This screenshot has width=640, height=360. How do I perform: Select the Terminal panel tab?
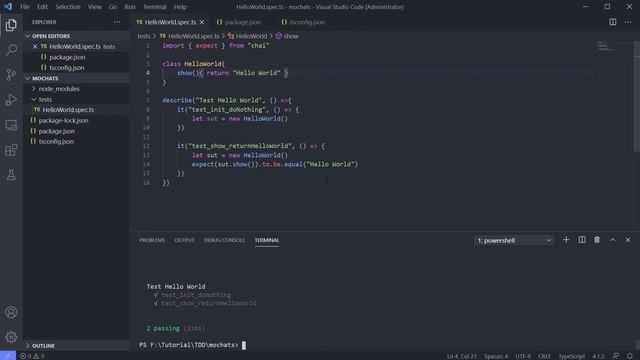coord(267,240)
